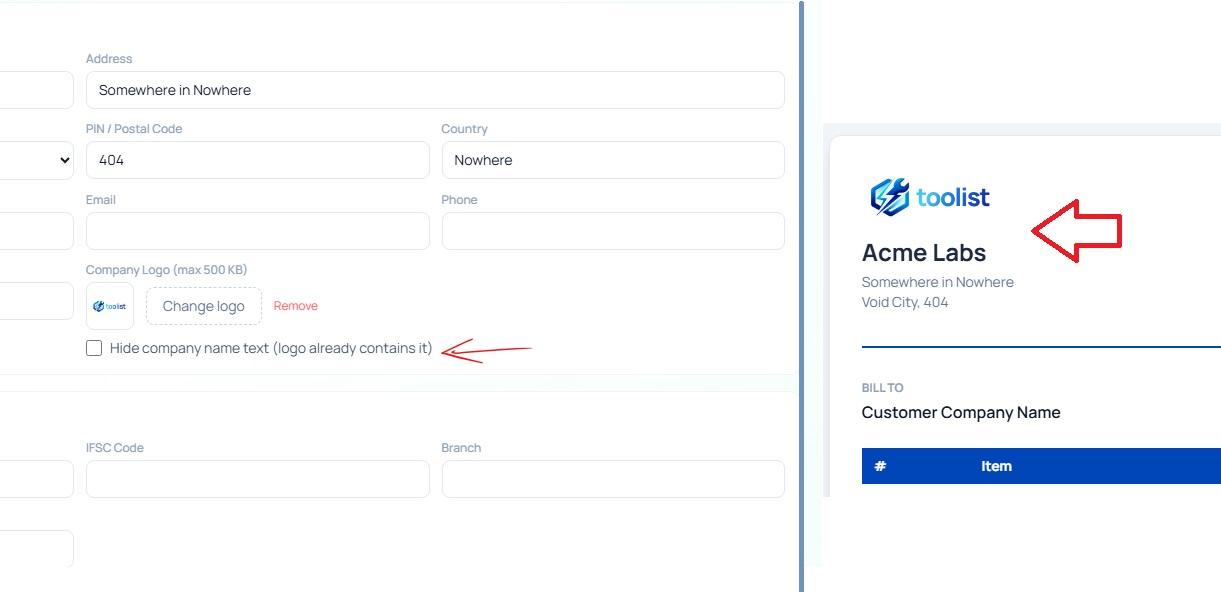Click the Branch input field

point(612,479)
